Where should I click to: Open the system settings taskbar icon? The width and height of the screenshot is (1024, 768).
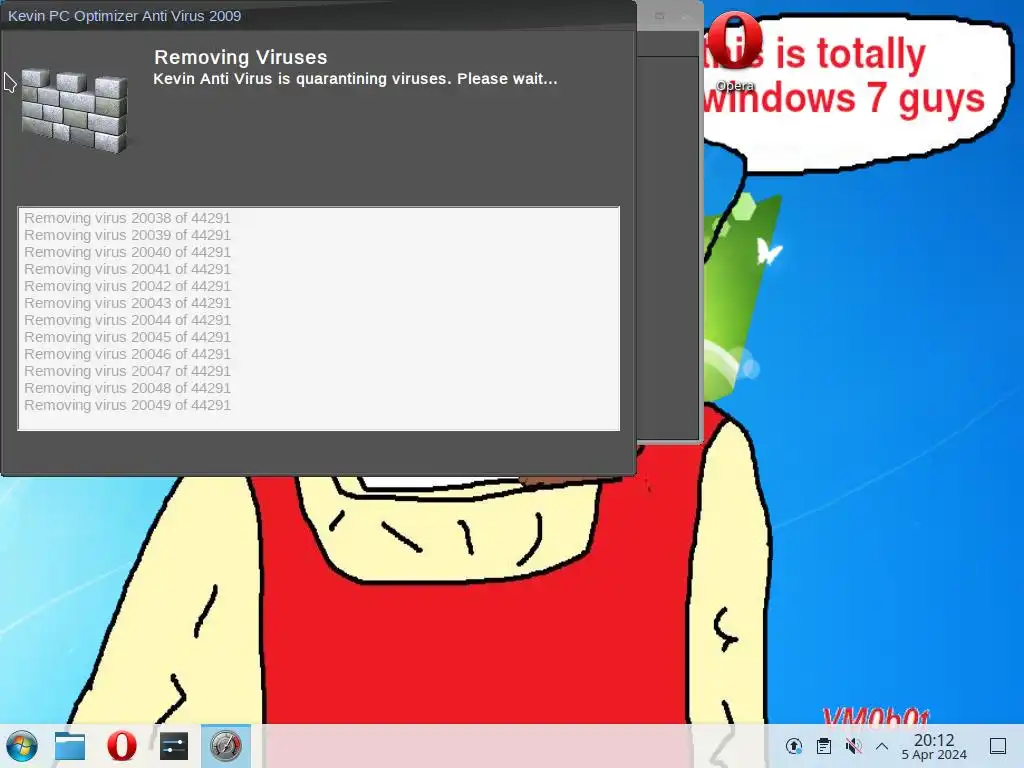coord(174,746)
